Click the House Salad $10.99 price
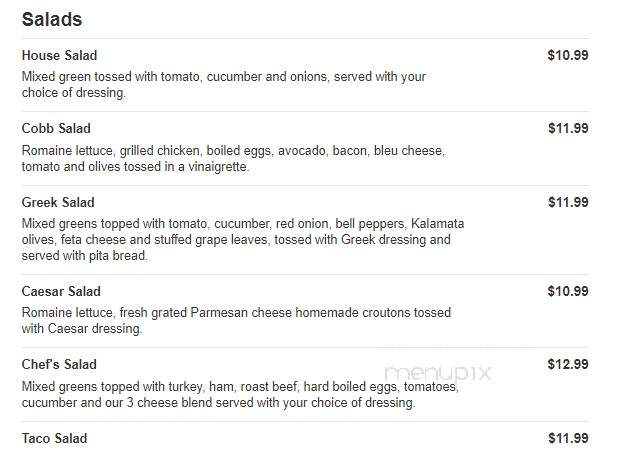The image size is (617, 456). pyautogui.click(x=568, y=55)
